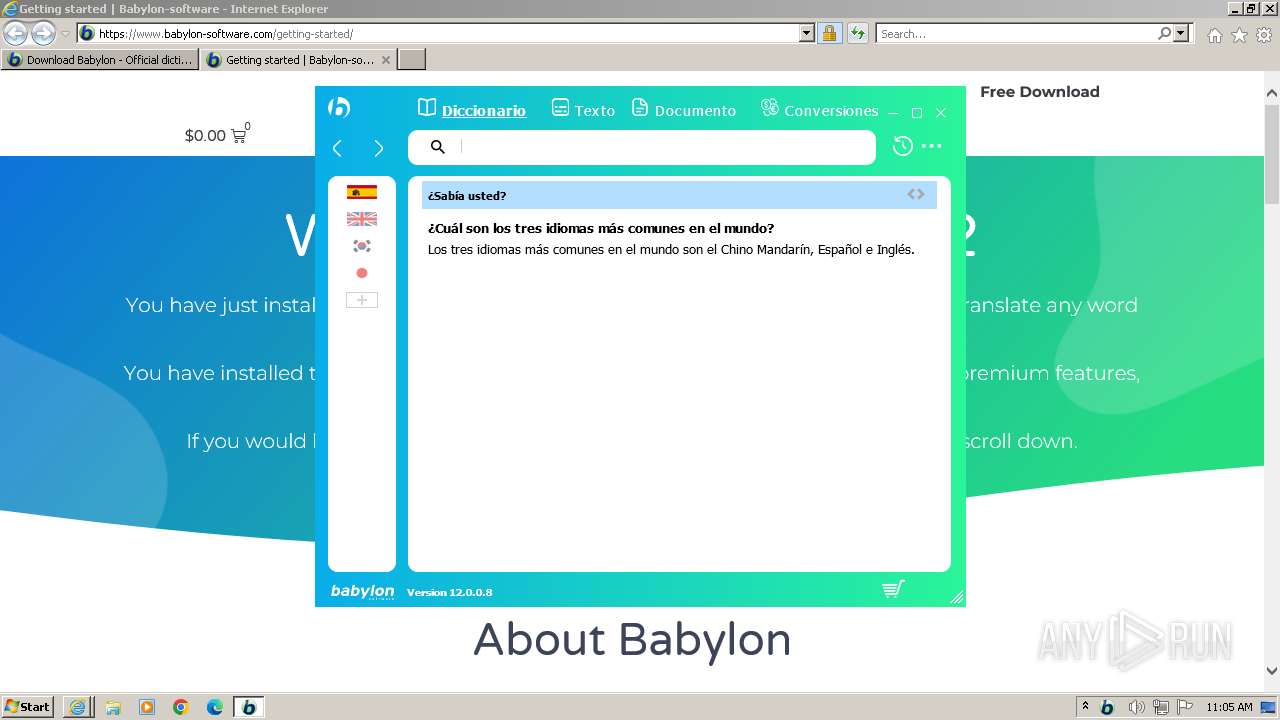Screen dimensions: 1280x720
Task: Click Free Download link on the webpage
Action: [x=1040, y=92]
